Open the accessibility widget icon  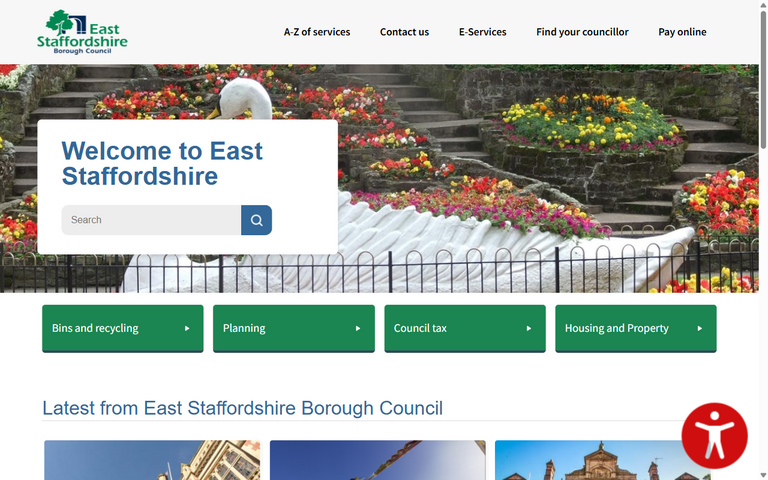714,435
